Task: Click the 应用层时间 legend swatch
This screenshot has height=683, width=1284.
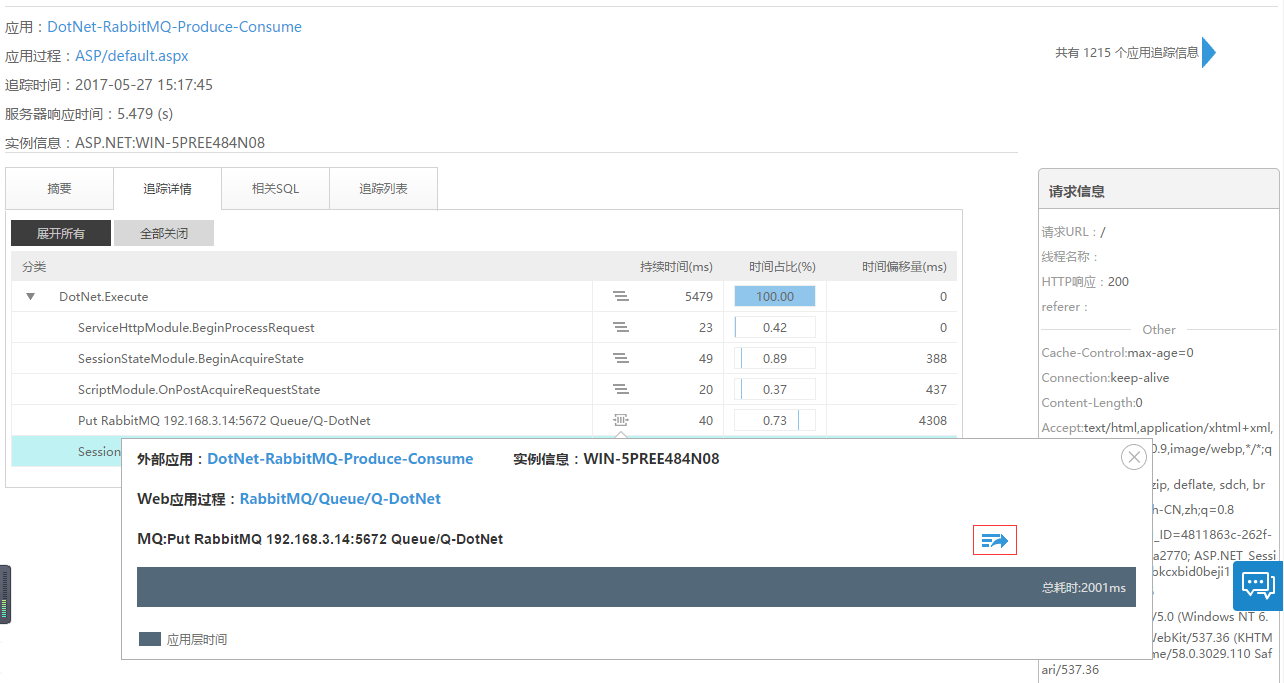Action: 149,639
